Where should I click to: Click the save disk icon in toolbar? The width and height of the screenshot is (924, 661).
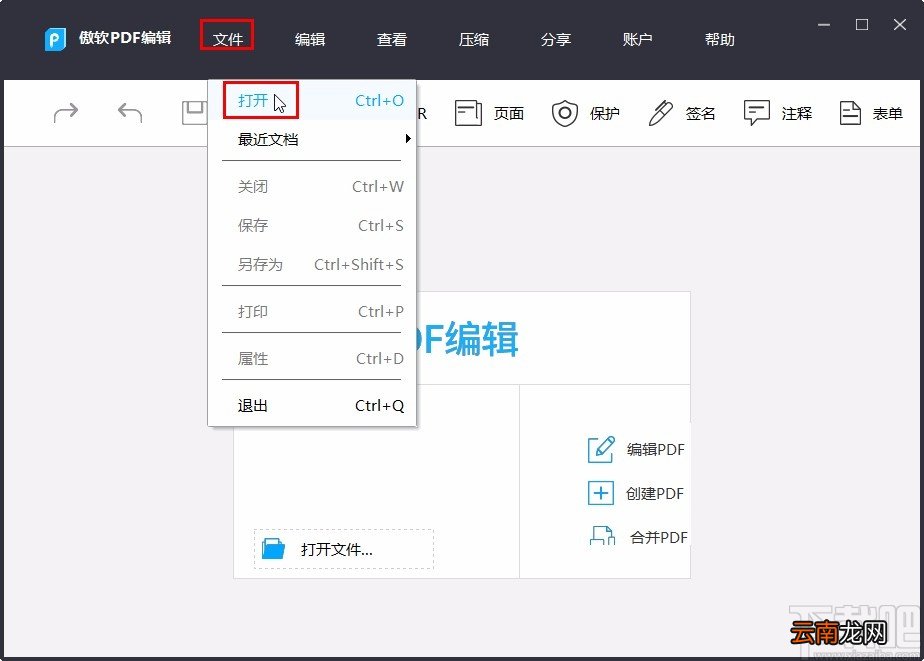coord(194,113)
